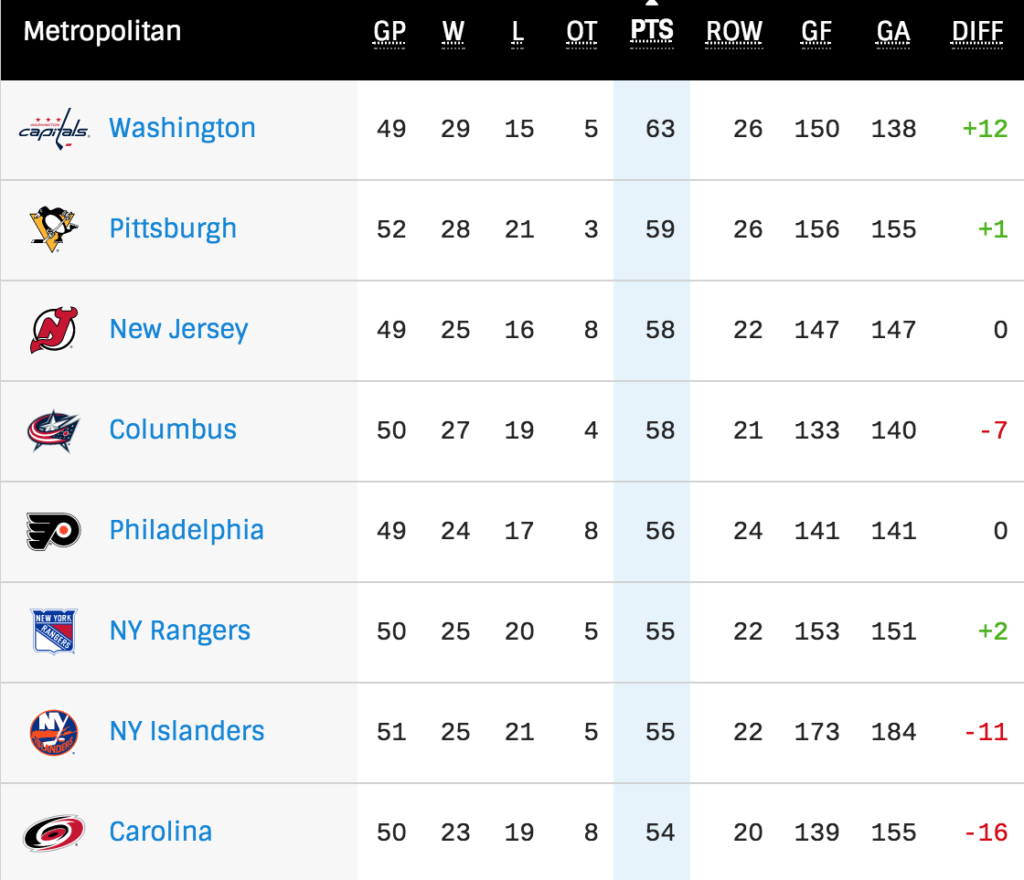Click the OT column header
The image size is (1024, 880).
[582, 32]
